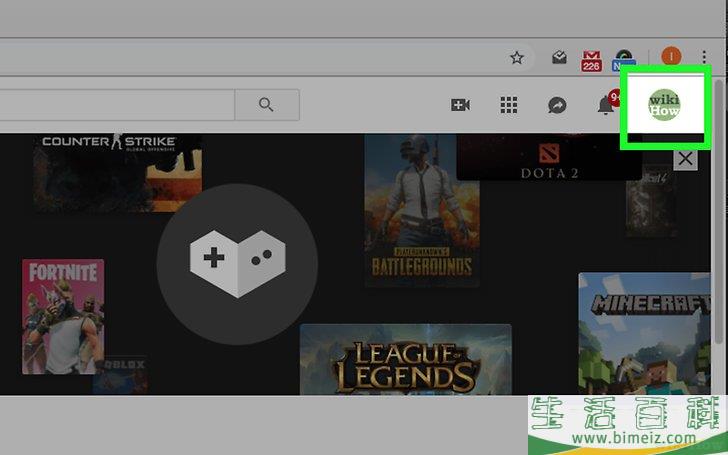Bookmark this page with the star icon
The width and height of the screenshot is (728, 455).
point(517,58)
